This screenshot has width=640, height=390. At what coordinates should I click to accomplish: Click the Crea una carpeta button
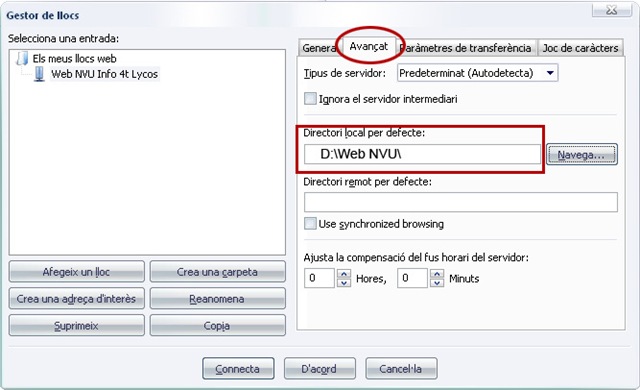point(218,272)
